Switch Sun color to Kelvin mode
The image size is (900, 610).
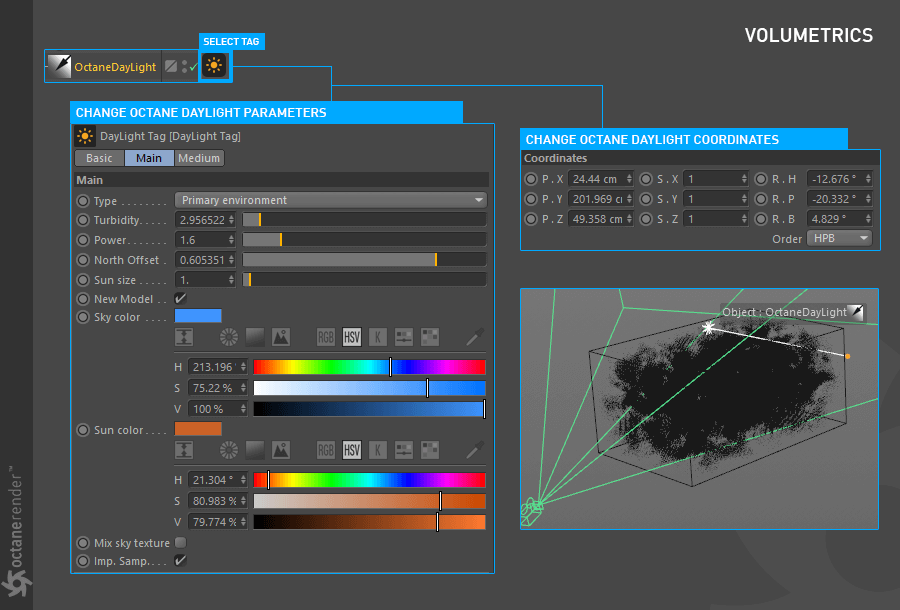378,450
